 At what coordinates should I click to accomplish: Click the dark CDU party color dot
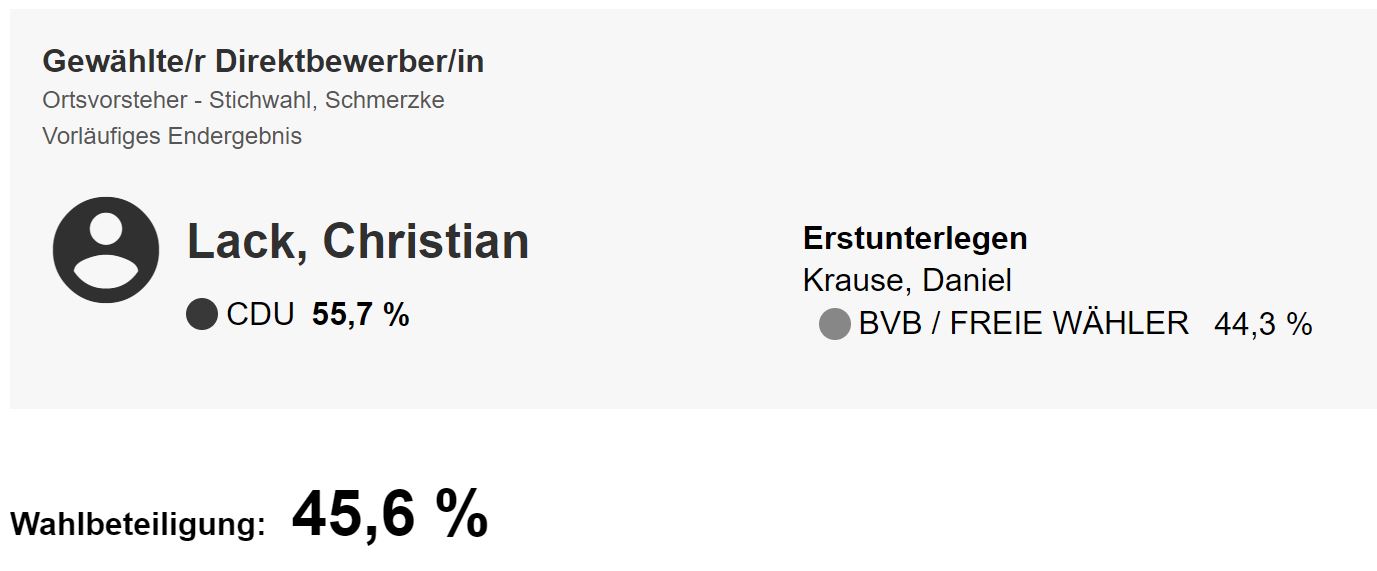(202, 316)
